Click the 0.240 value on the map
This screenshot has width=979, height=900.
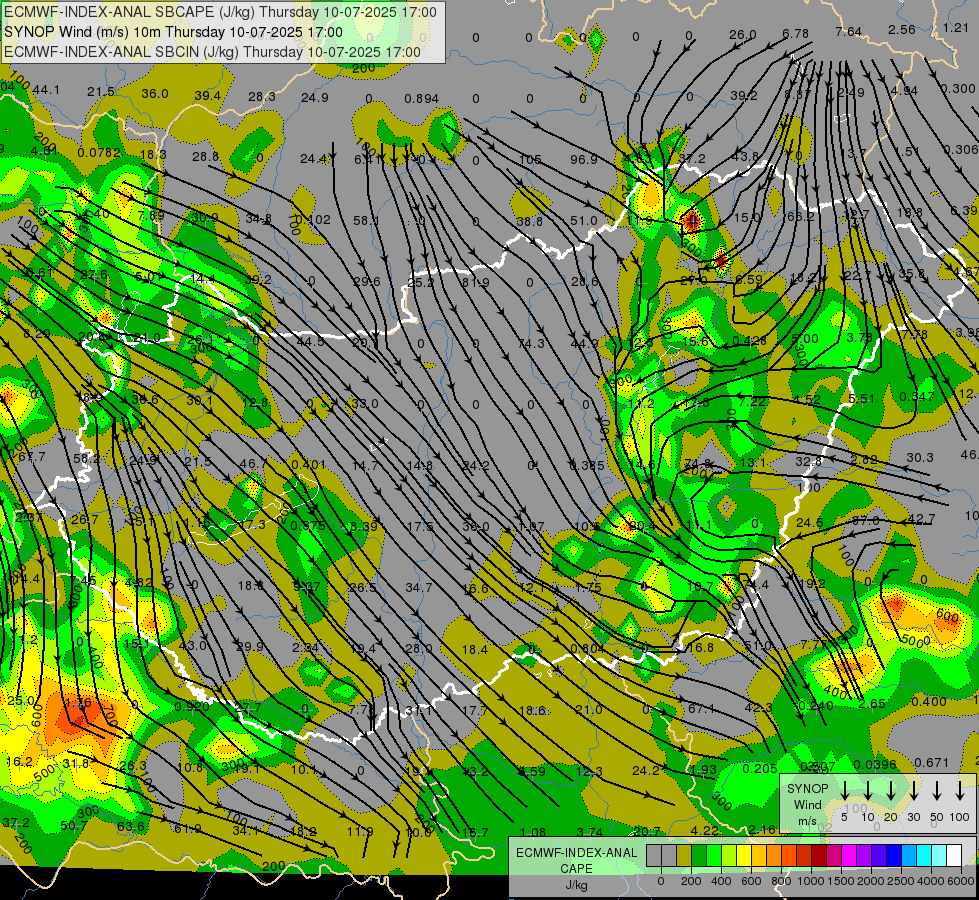point(816,706)
